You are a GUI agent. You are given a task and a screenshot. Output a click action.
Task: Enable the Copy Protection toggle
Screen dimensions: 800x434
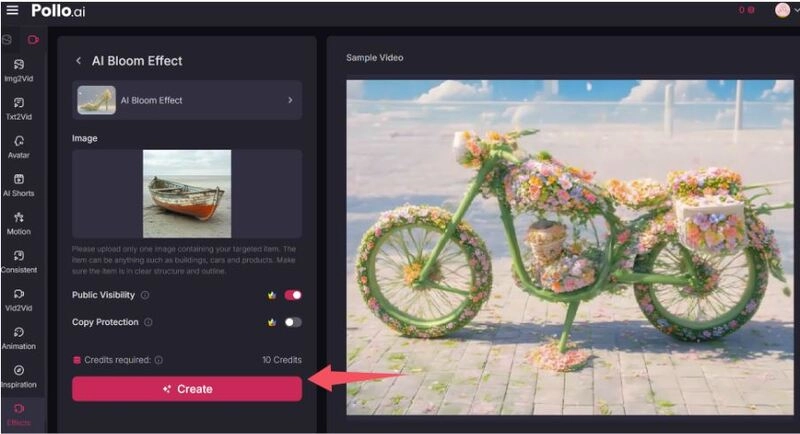293,322
